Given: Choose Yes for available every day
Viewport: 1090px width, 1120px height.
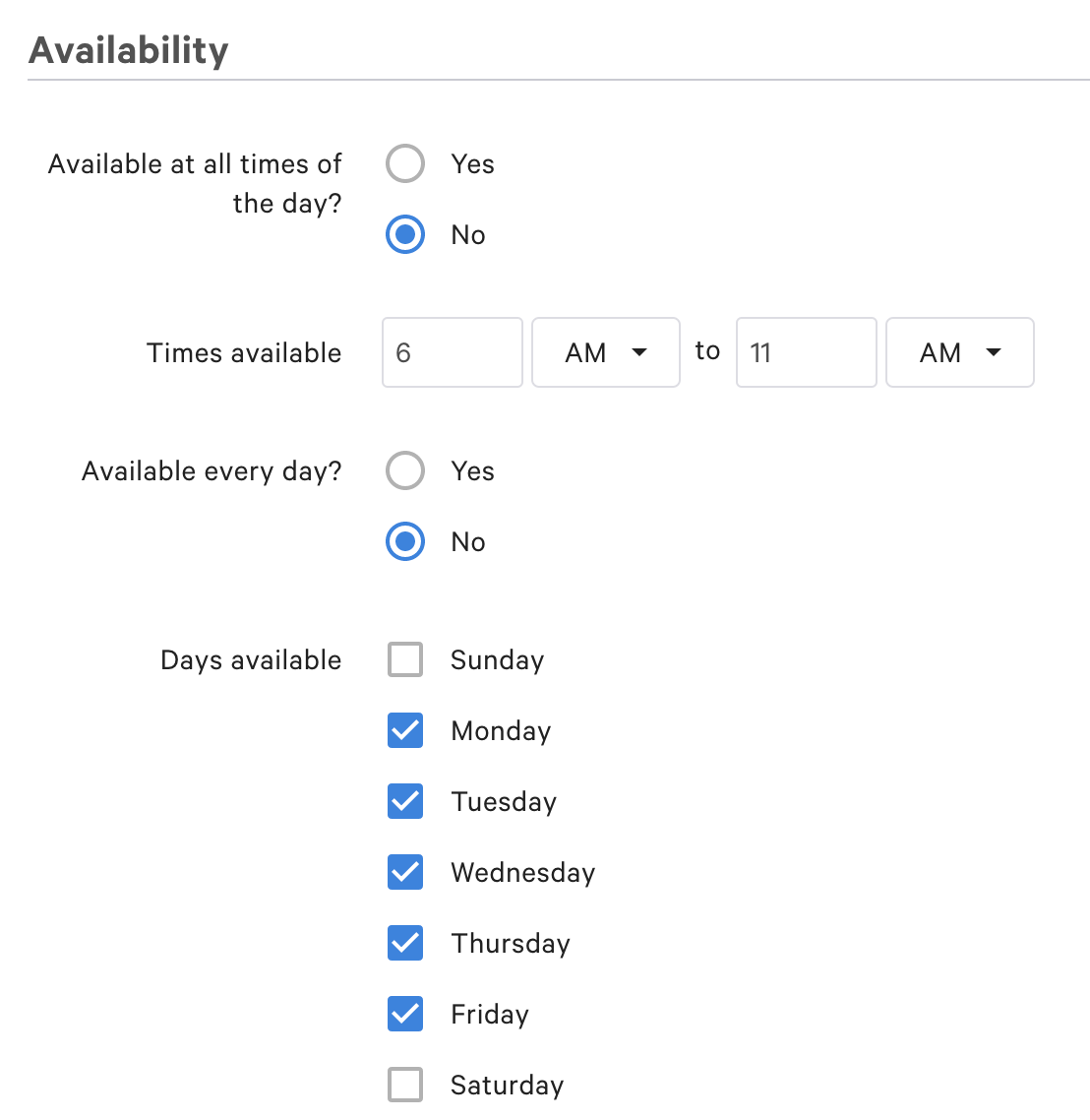Looking at the screenshot, I should [x=405, y=471].
